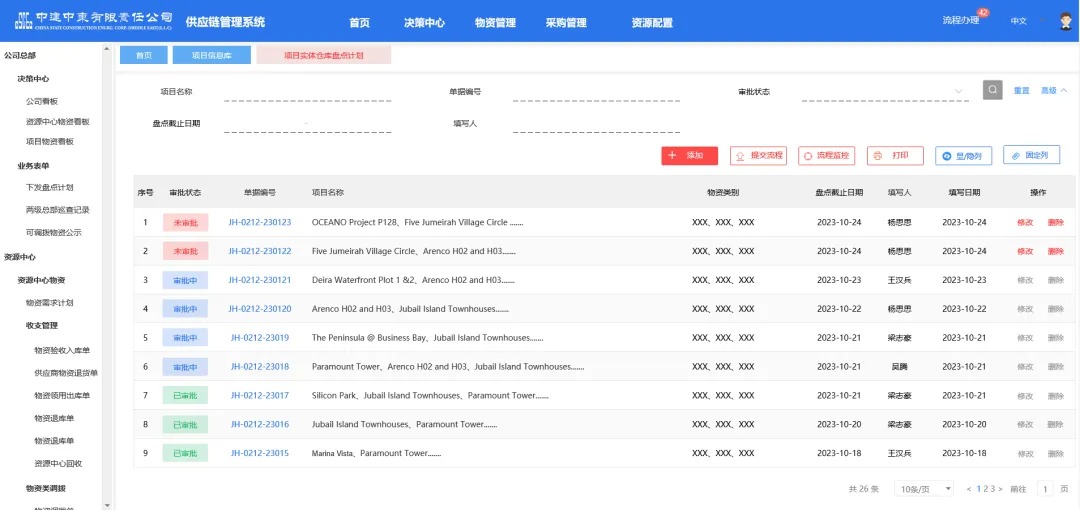Open the 采购管理 top menu
1080x511 pixels.
566,23
